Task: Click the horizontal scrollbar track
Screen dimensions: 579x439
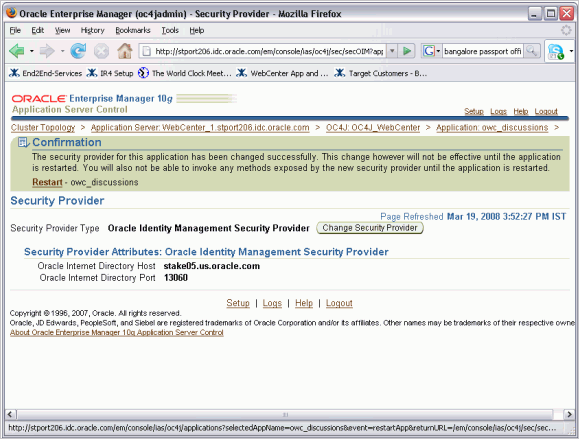Action: (x=285, y=414)
